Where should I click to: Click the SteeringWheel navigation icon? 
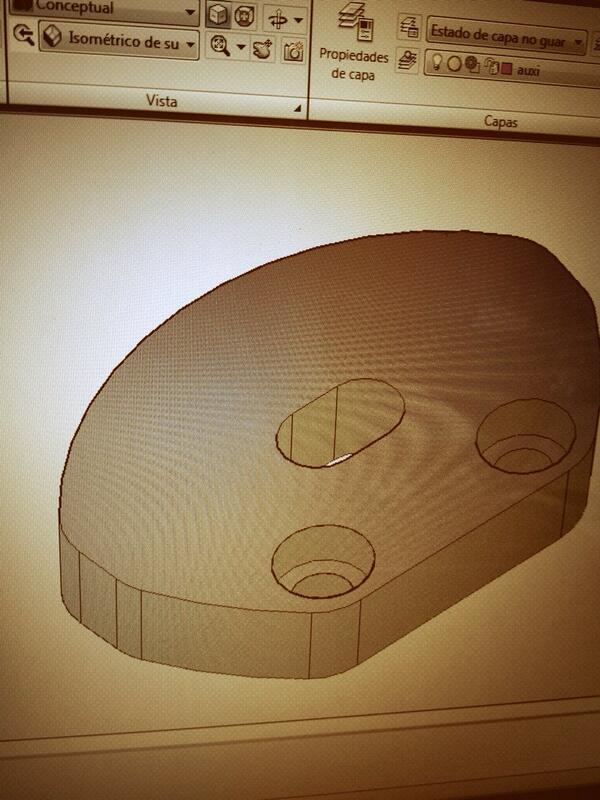click(x=244, y=16)
